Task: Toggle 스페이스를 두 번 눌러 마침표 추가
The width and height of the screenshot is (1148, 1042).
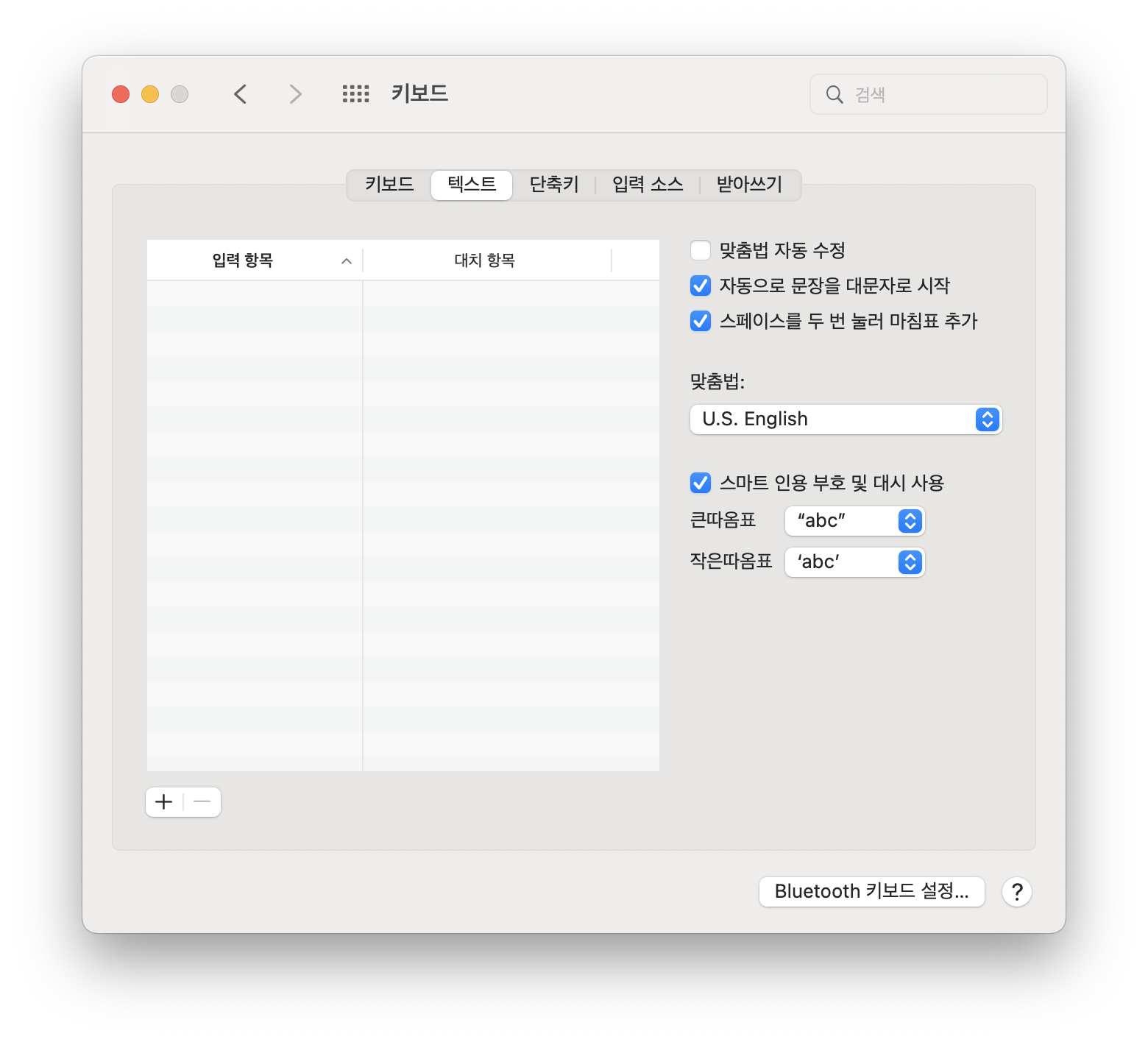Action: tap(701, 321)
